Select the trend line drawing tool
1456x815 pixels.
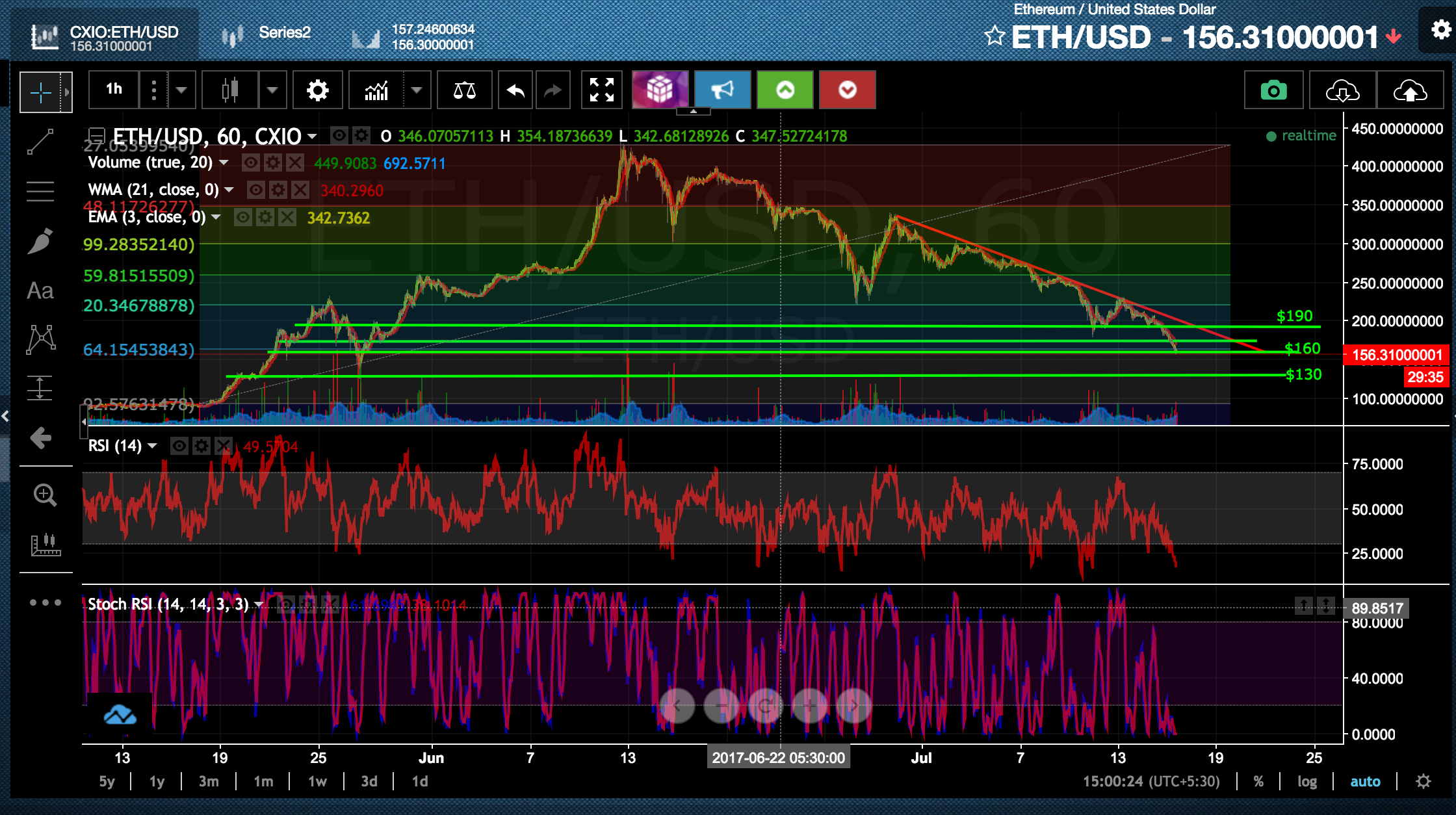(40, 142)
